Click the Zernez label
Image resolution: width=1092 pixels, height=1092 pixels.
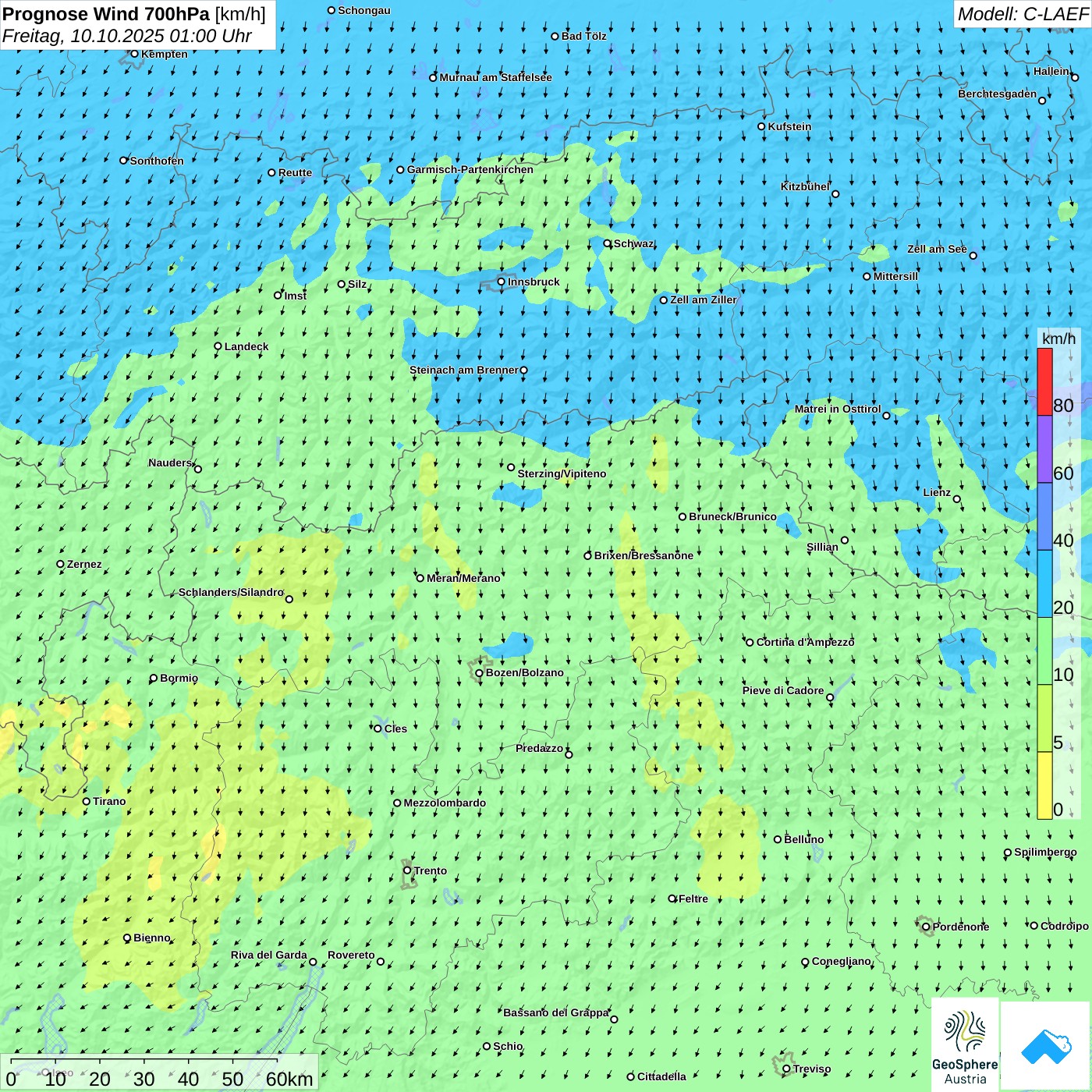click(84, 564)
